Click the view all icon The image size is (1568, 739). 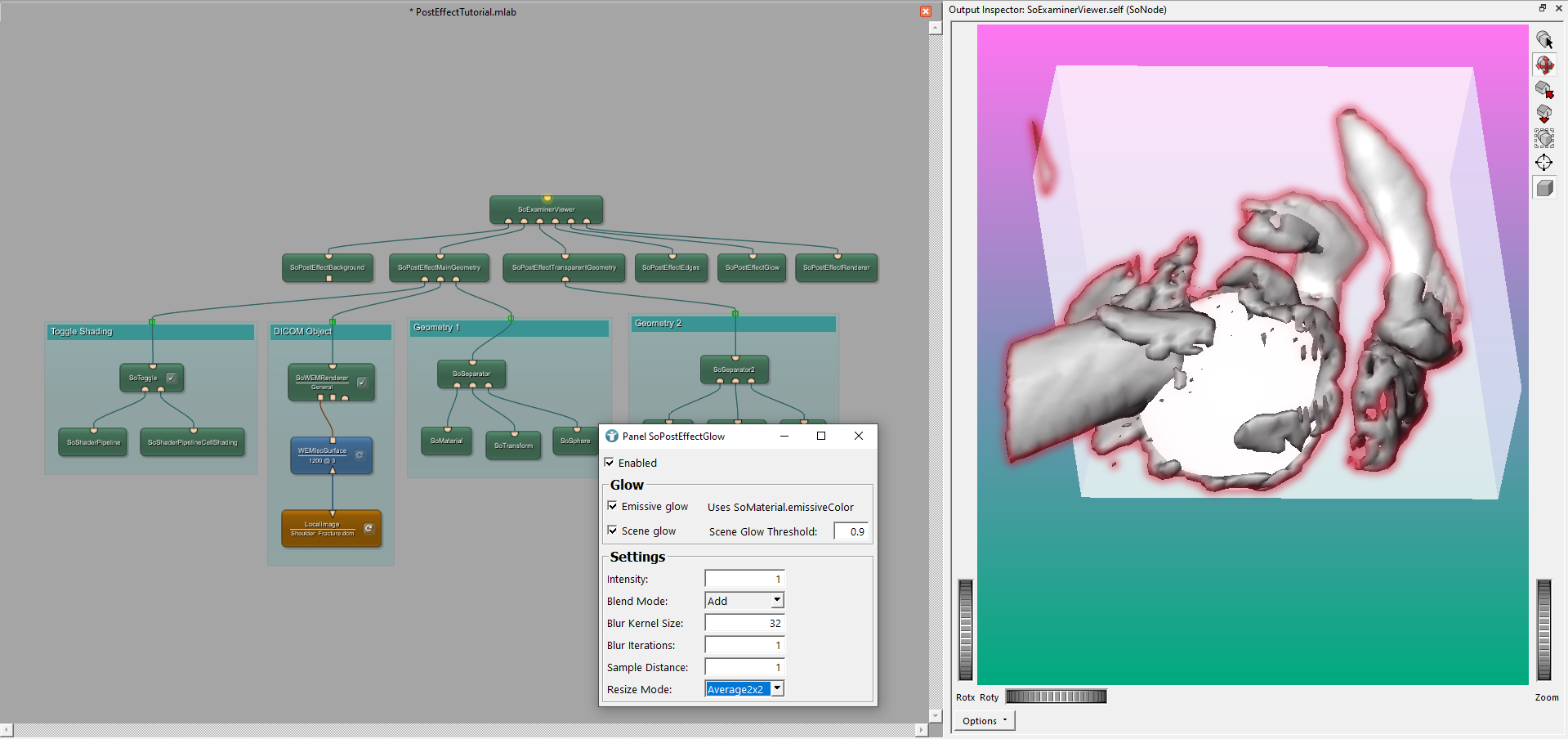point(1543,138)
